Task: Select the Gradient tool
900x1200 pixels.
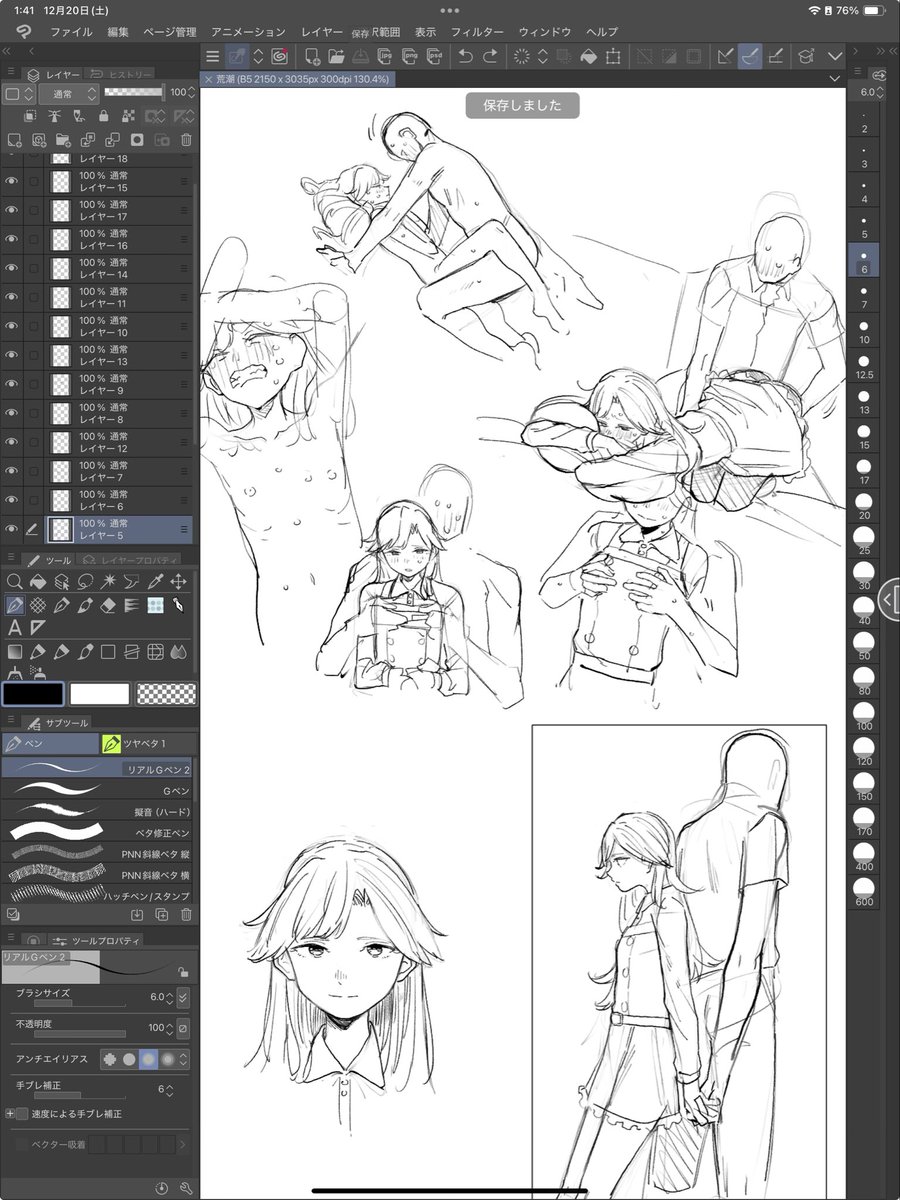Action: coord(14,652)
